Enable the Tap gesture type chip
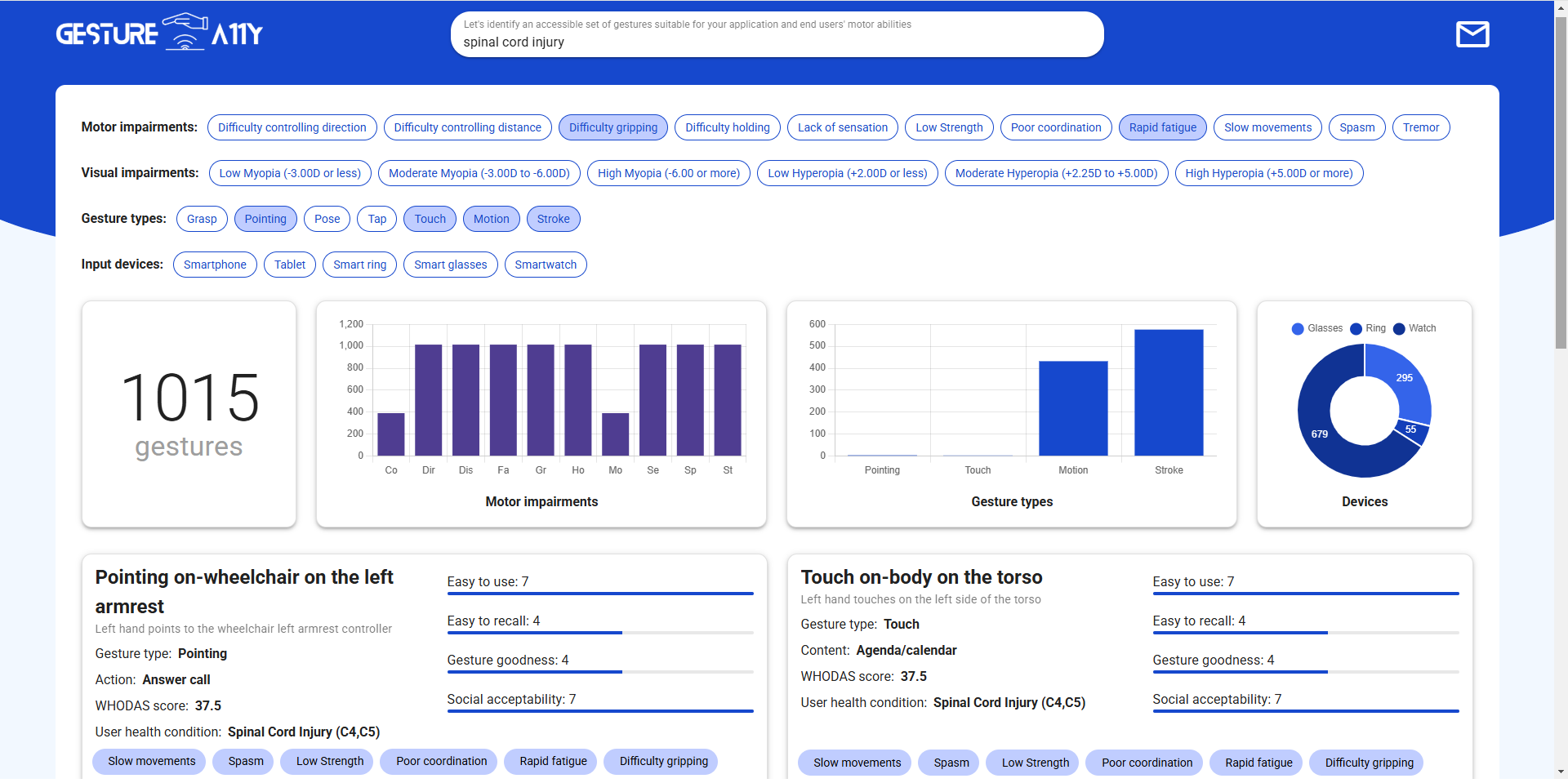This screenshot has height=783, width=1568. point(377,219)
